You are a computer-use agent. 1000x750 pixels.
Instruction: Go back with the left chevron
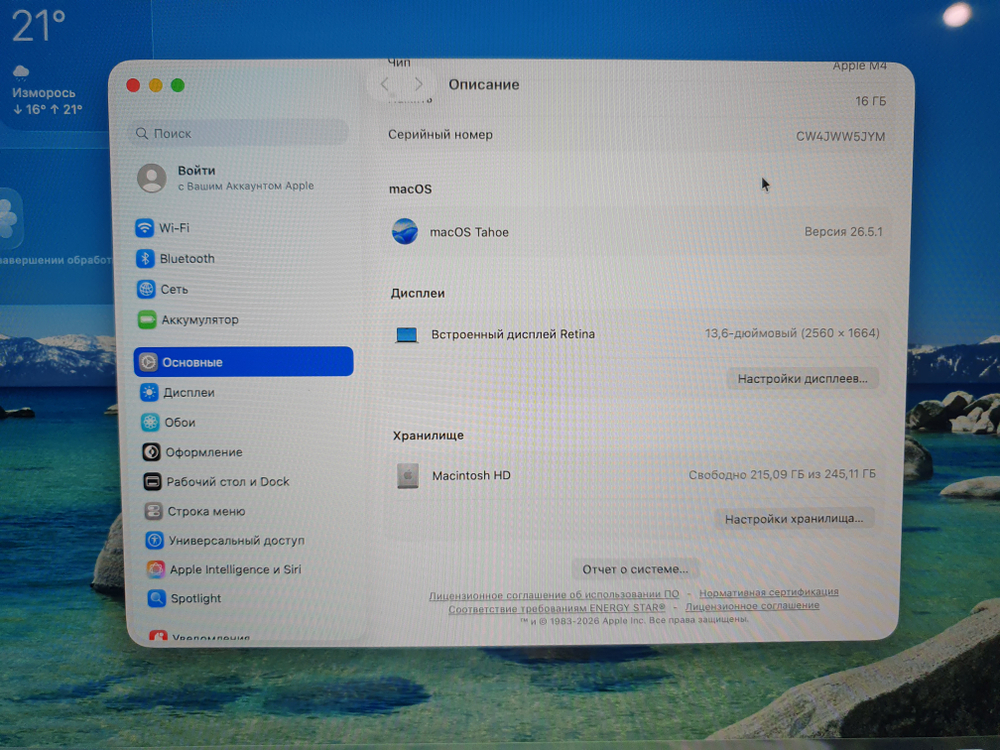click(385, 84)
